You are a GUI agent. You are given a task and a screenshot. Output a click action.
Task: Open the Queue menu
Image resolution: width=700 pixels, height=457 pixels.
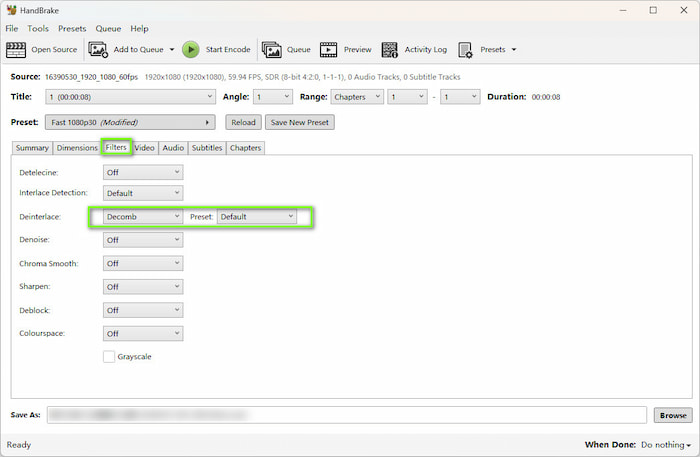click(108, 29)
